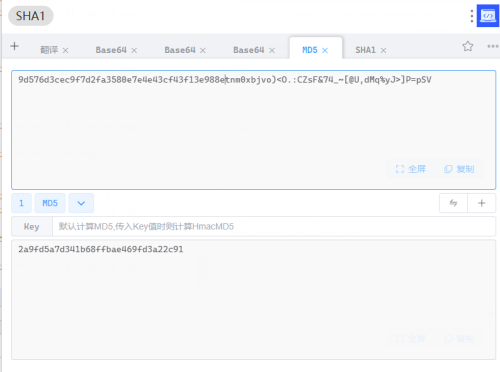This screenshot has width=500, height=372.
Task: Click the star favorite icon
Action: pos(468,46)
